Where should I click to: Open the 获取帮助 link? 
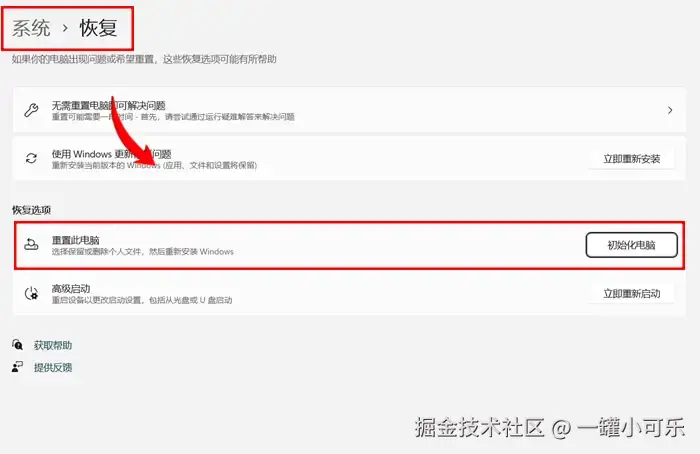click(x=53, y=345)
